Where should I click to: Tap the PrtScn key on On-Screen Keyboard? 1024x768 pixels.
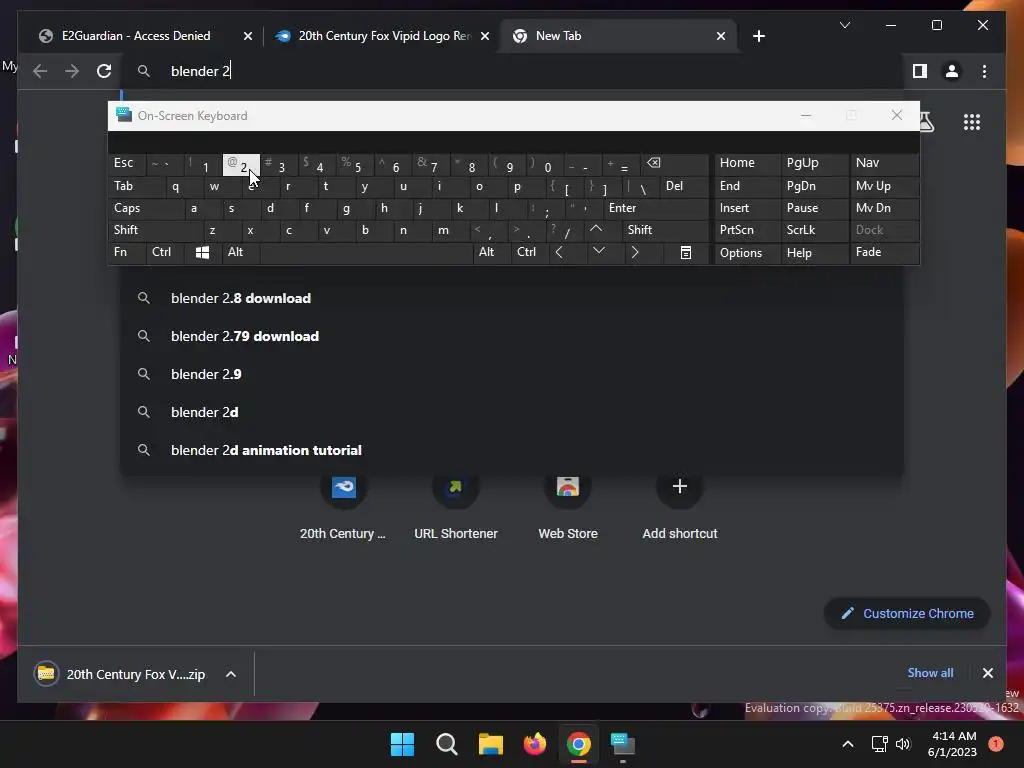click(747, 230)
